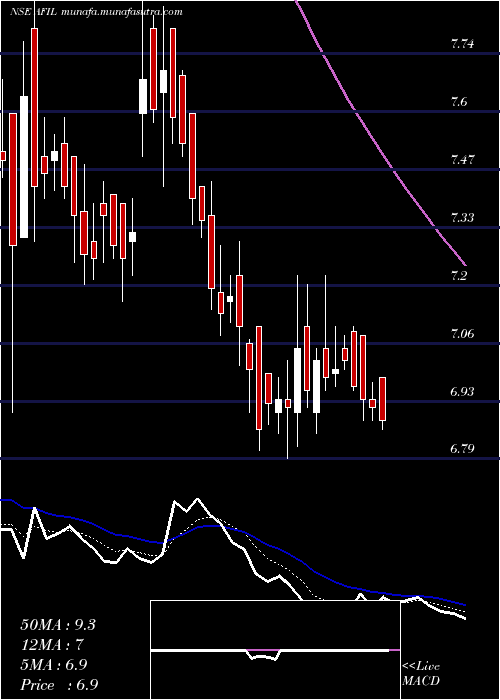Click the 6.93 price axis label

(462, 392)
